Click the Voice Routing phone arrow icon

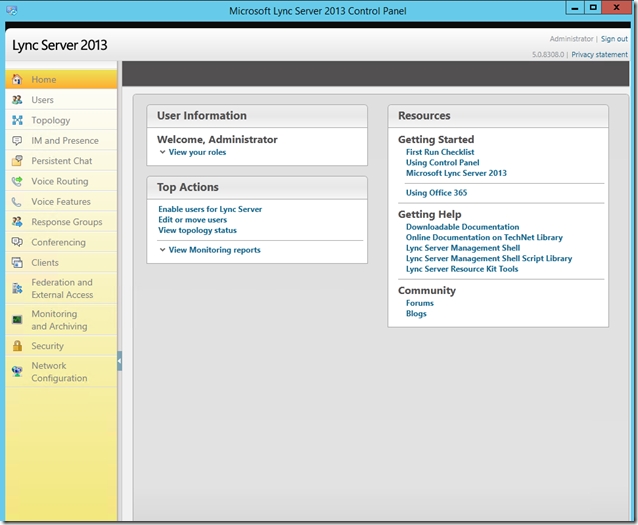click(x=17, y=181)
